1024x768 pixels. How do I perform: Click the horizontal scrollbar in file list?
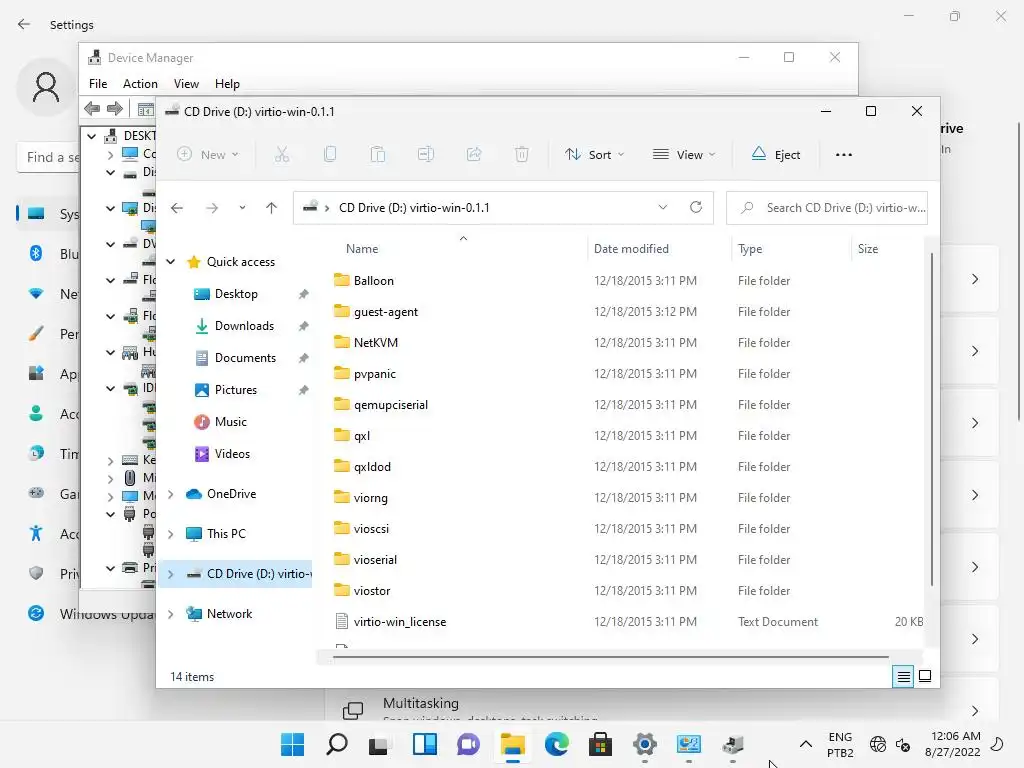pyautogui.click(x=610, y=657)
